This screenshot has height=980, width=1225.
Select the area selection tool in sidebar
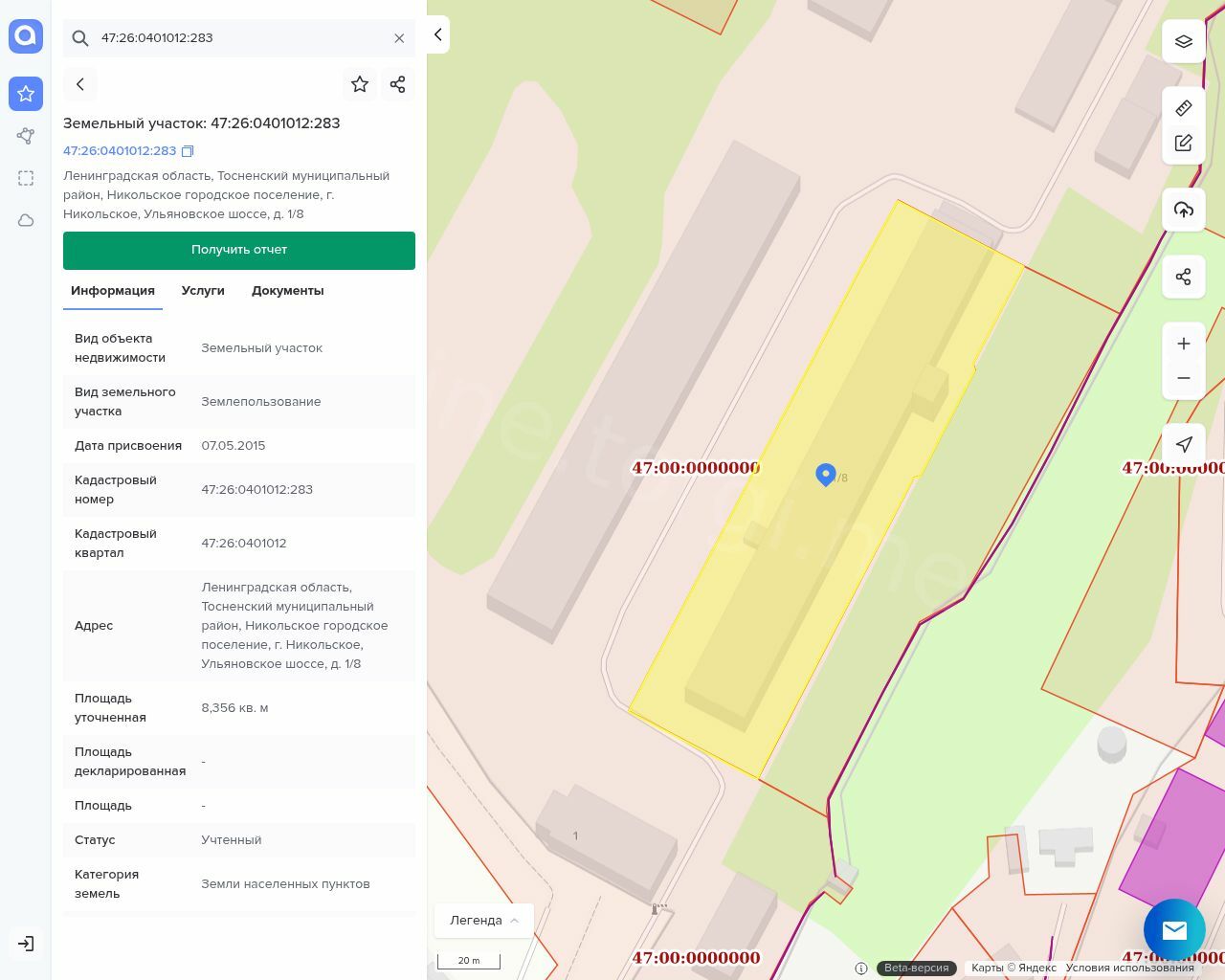click(26, 178)
